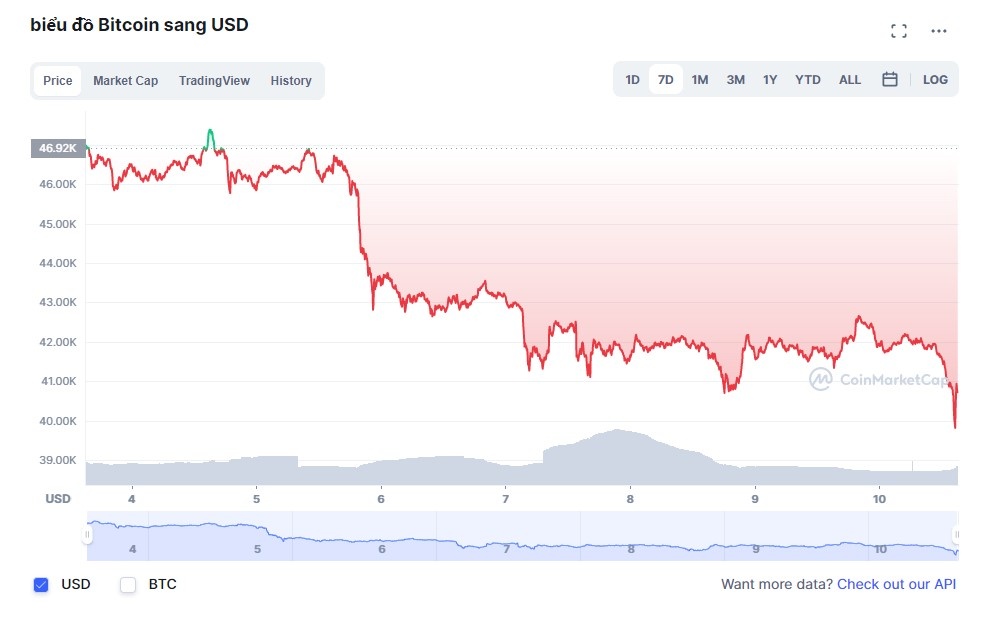
Task: Show 3M price history
Action: pyautogui.click(x=735, y=80)
